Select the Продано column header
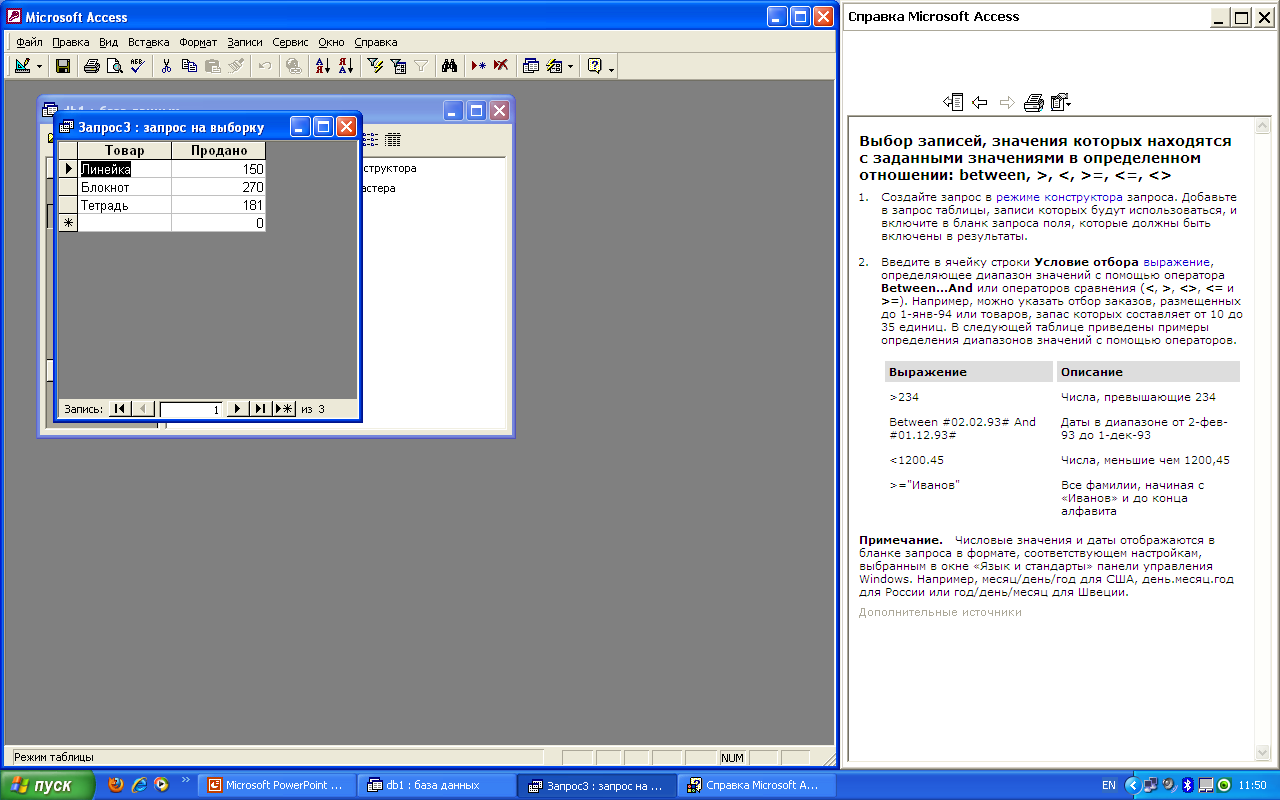This screenshot has width=1280, height=800. tap(219, 150)
